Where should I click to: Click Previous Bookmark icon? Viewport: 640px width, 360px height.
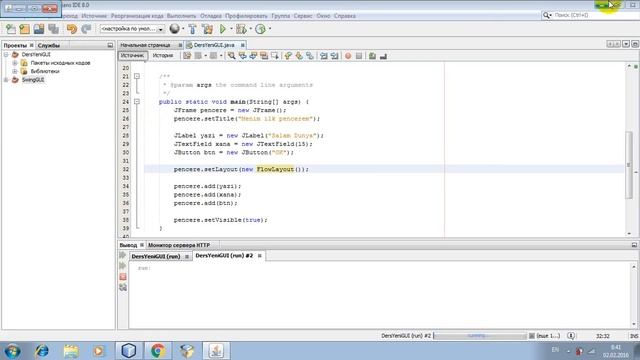coord(288,56)
